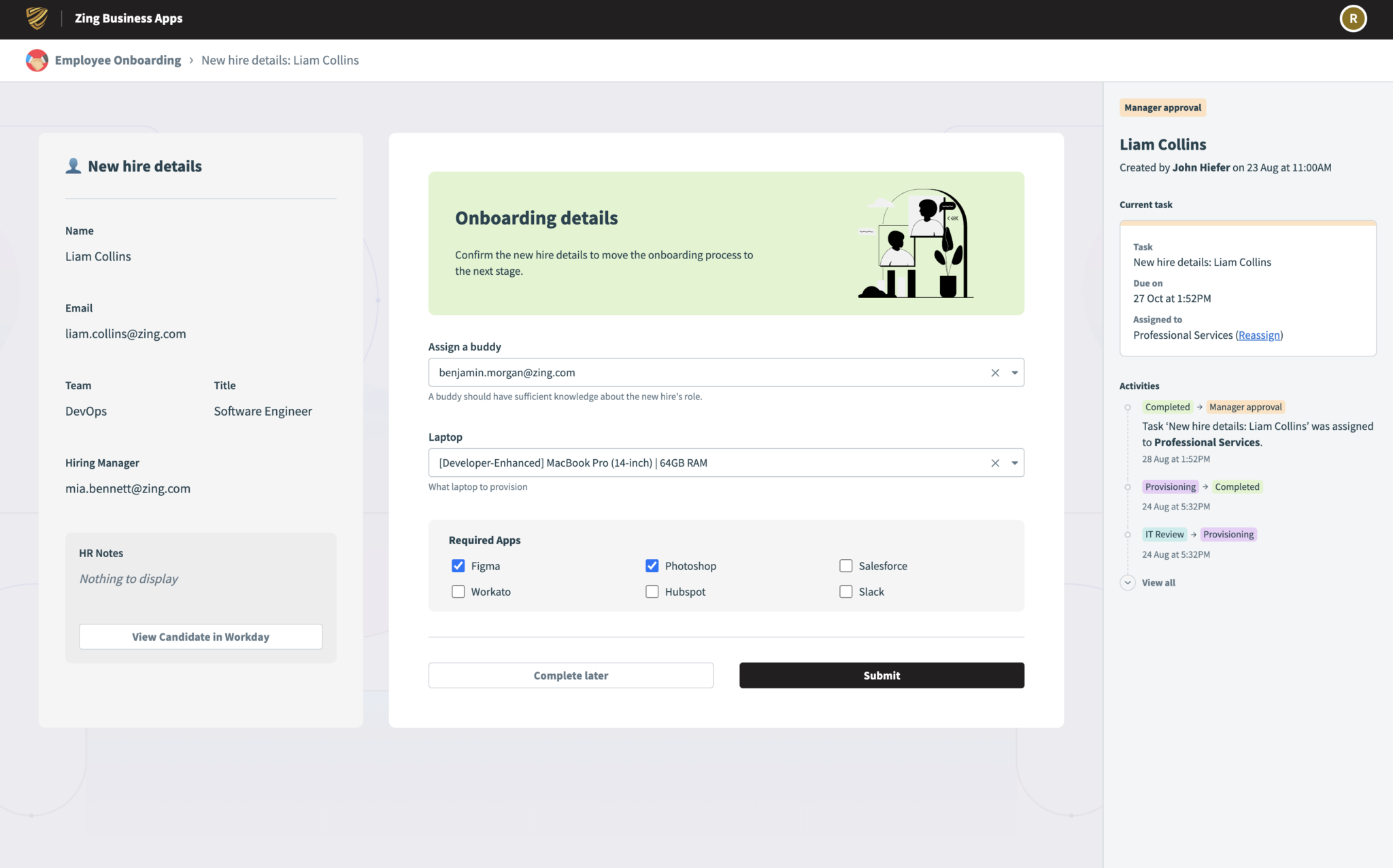Click the Zing shield logo icon
This screenshot has width=1393, height=868.
(37, 18)
